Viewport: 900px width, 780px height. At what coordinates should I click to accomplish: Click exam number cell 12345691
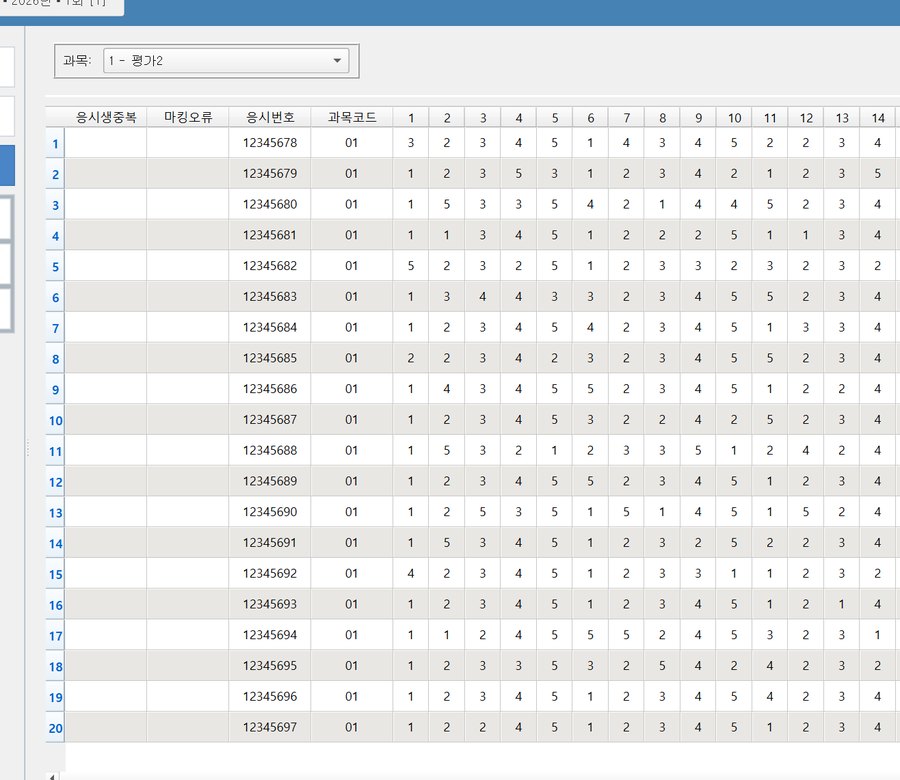coord(270,542)
